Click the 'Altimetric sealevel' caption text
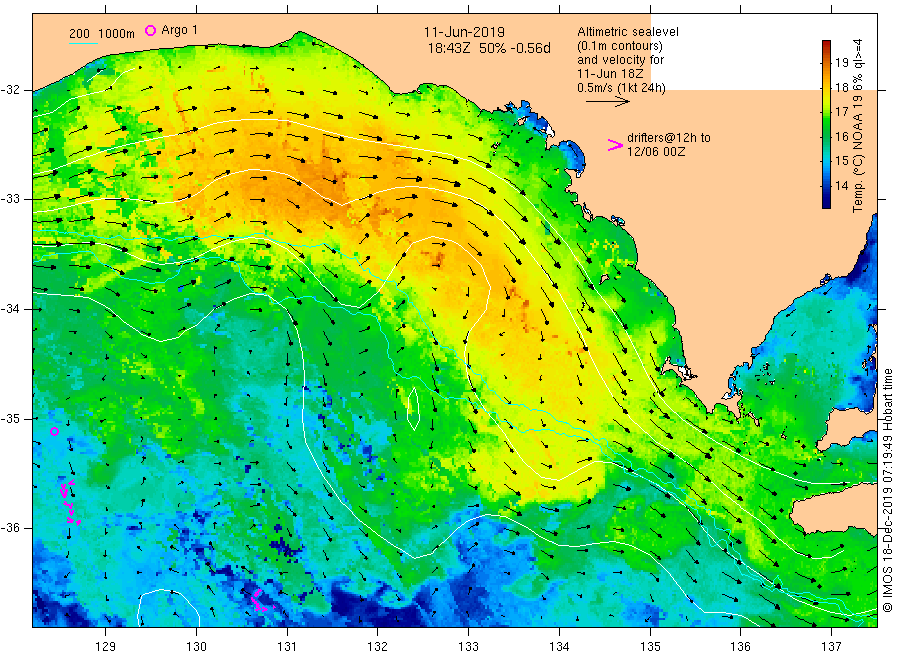This screenshot has height=660, width=900. [628, 32]
